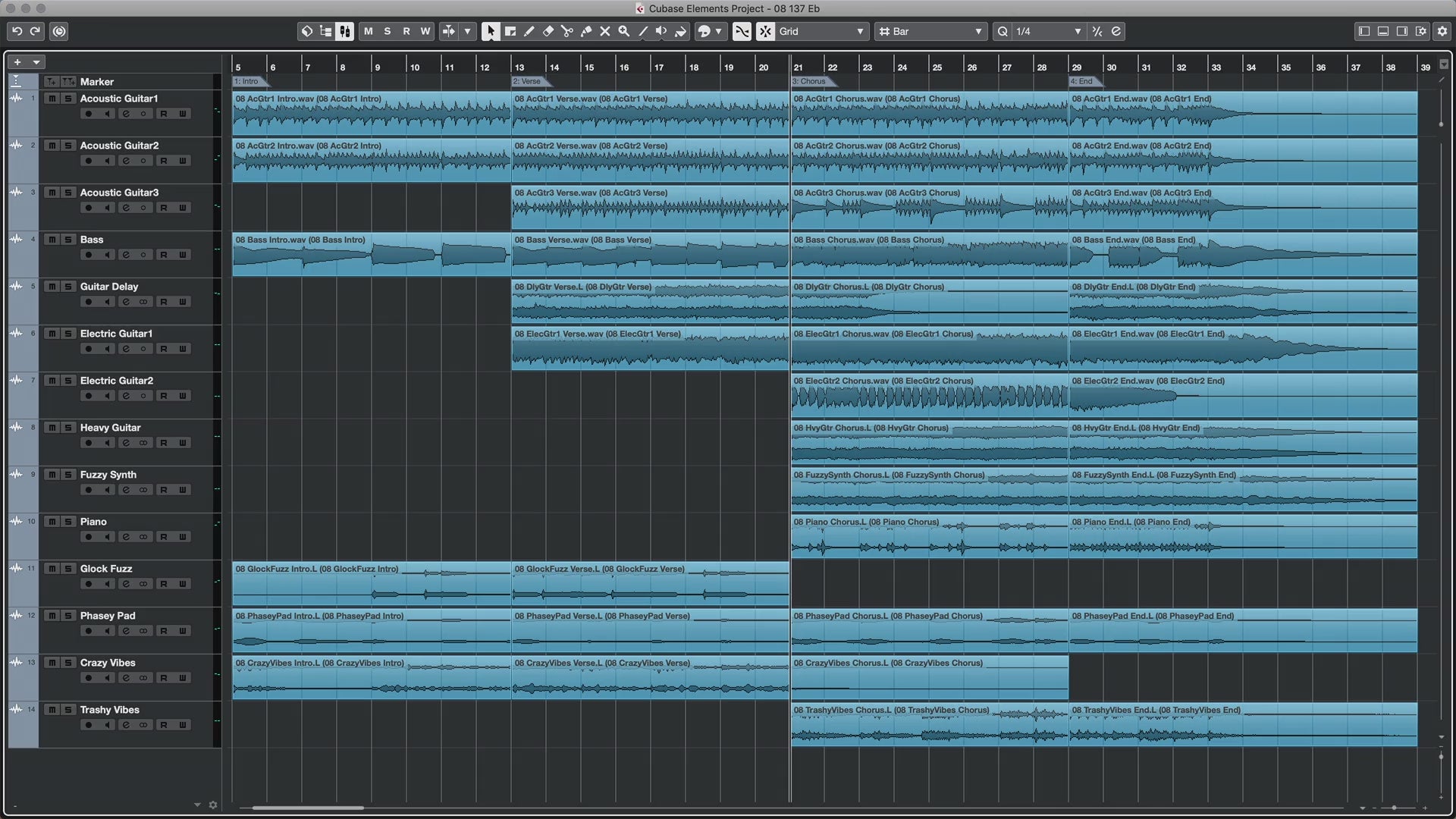This screenshot has height=819, width=1456.
Task: Open Edit Channel Settings for Crazy Vibes
Action: [x=126, y=678]
